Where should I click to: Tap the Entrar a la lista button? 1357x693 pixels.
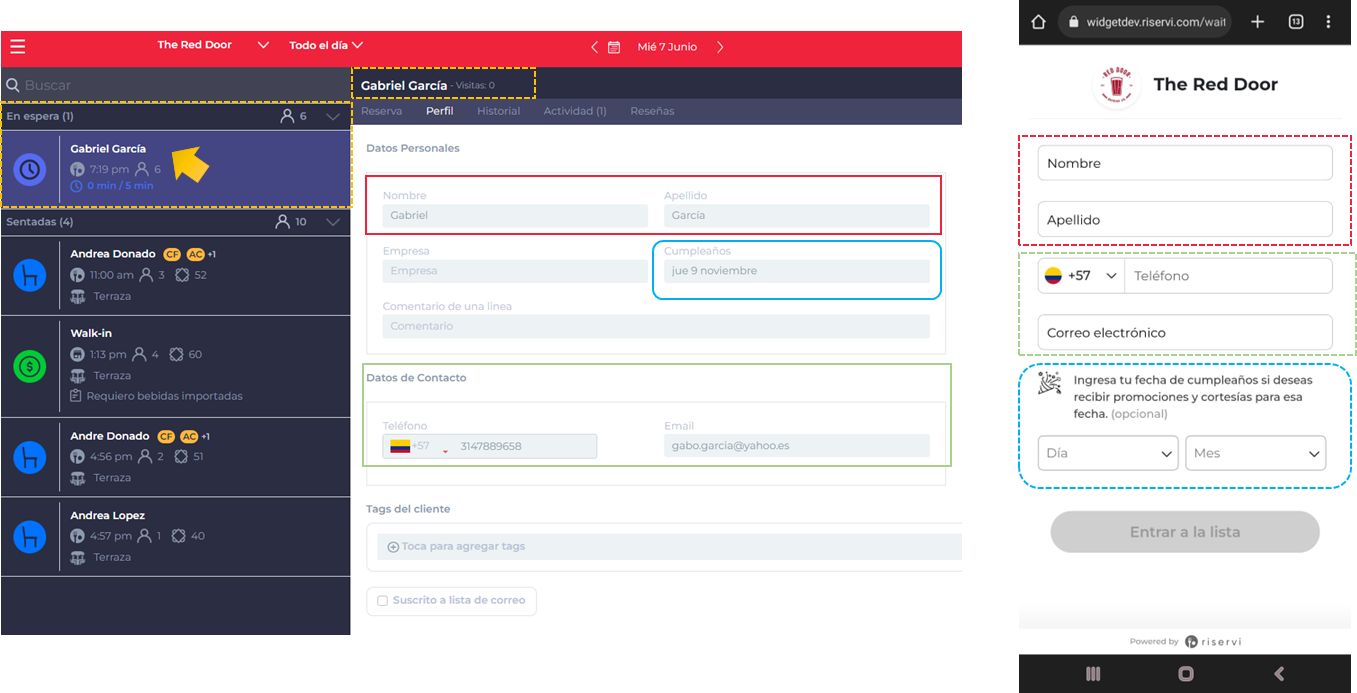click(1185, 532)
